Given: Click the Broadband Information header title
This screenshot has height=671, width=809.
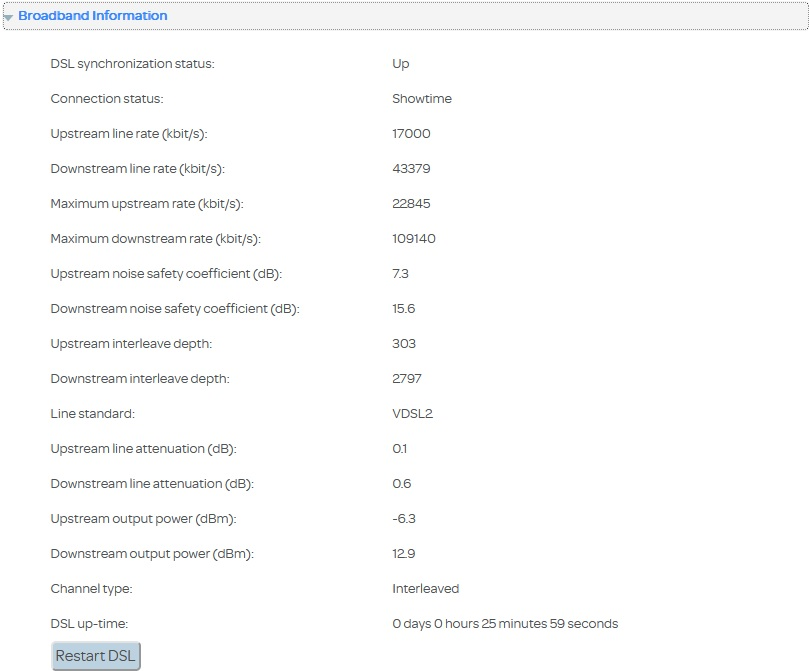Looking at the screenshot, I should point(92,16).
